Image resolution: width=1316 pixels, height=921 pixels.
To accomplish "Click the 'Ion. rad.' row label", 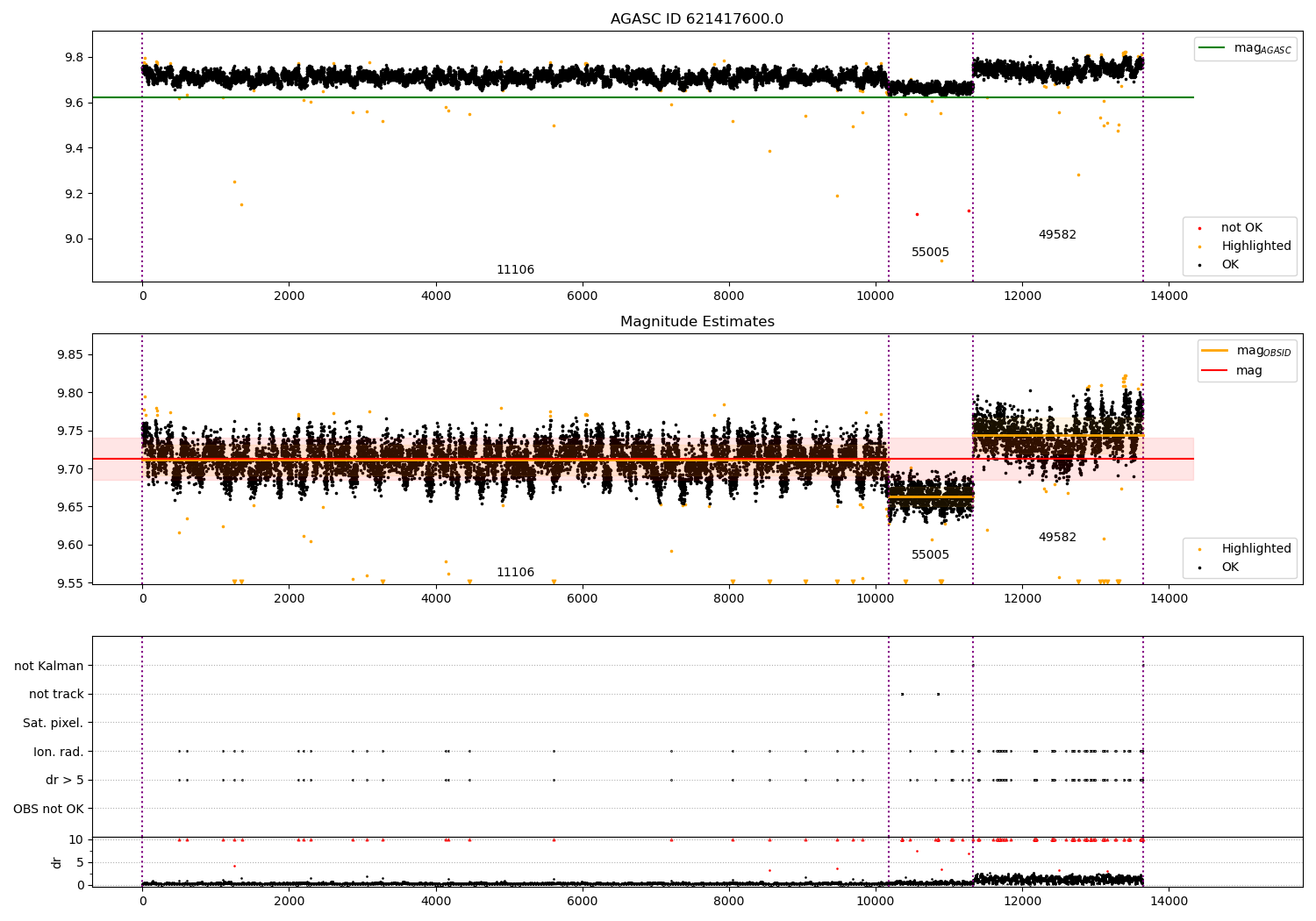I will [x=59, y=752].
